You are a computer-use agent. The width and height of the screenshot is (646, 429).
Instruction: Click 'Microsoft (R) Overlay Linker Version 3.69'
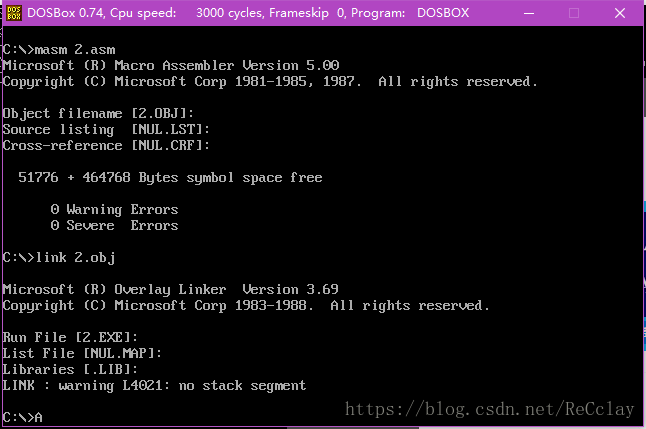pos(171,289)
